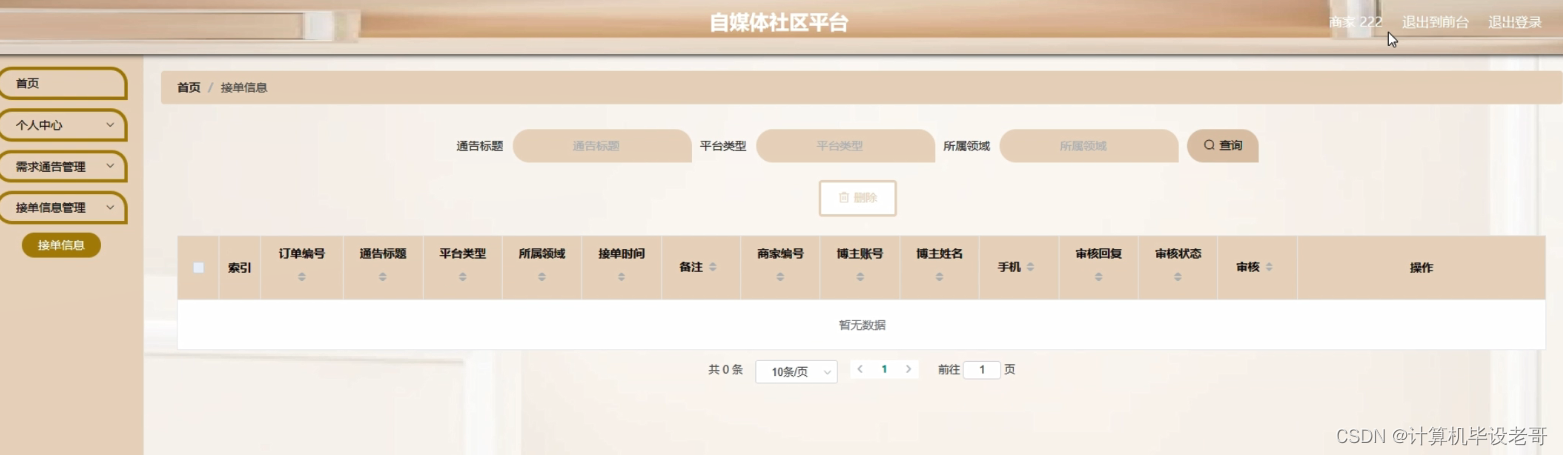
Task: Sort by 所属领域 column arrows
Action: 542,277
